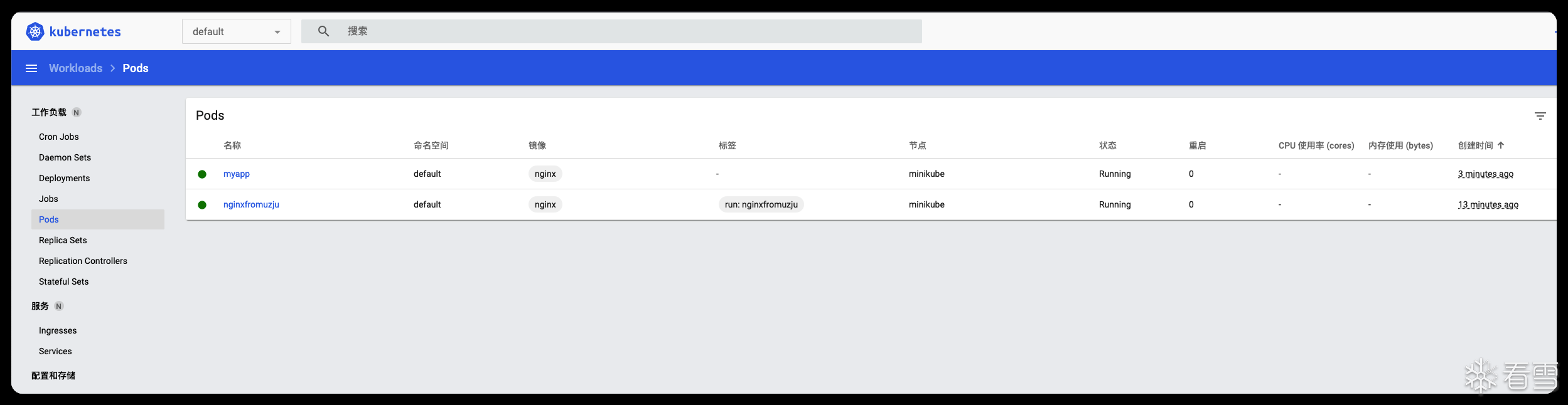Go to Replica Sets in sidebar
1568x405 pixels.
click(63, 240)
